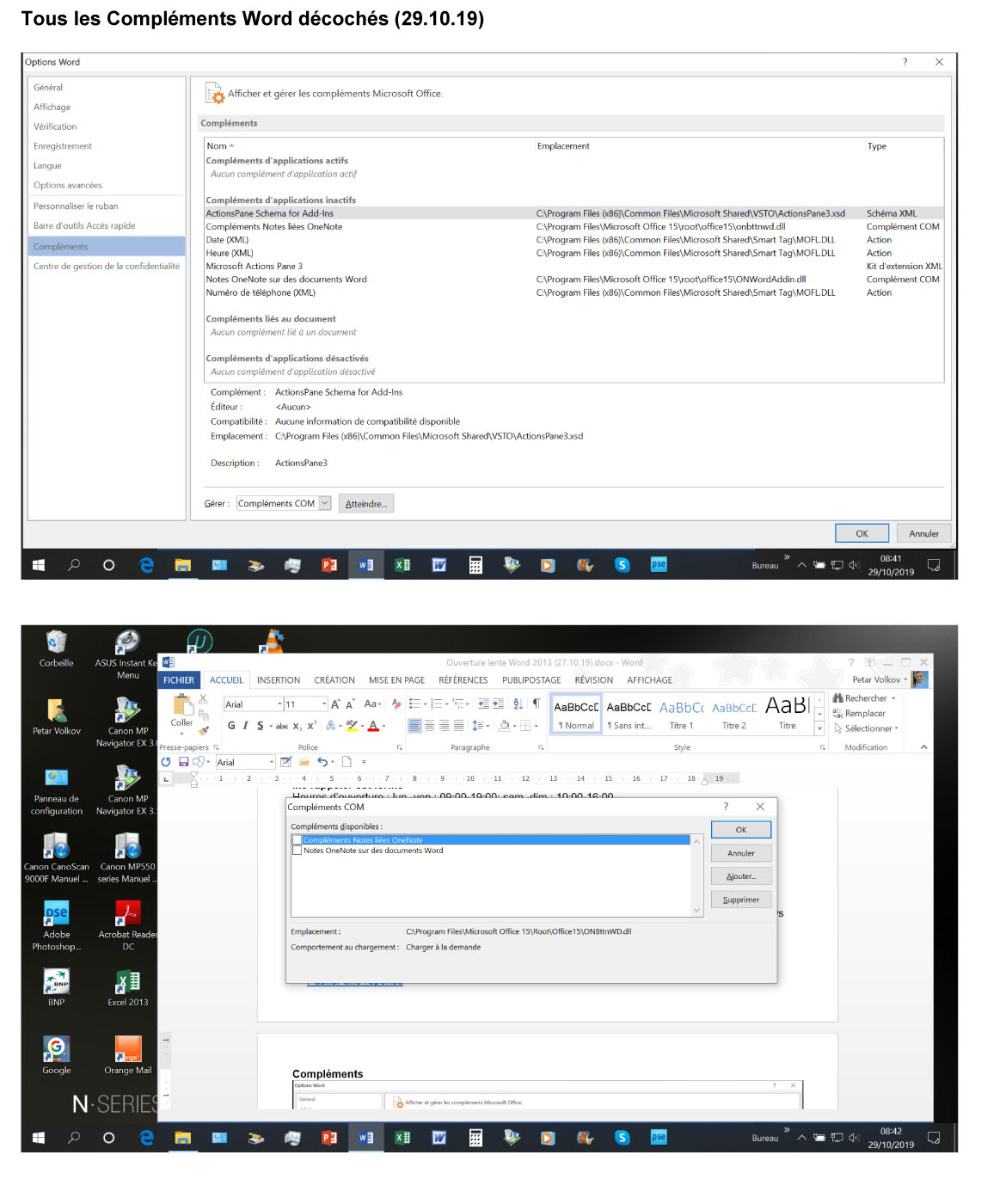Increase font size with the large A icon
The height and width of the screenshot is (1204, 1006).
335,703
